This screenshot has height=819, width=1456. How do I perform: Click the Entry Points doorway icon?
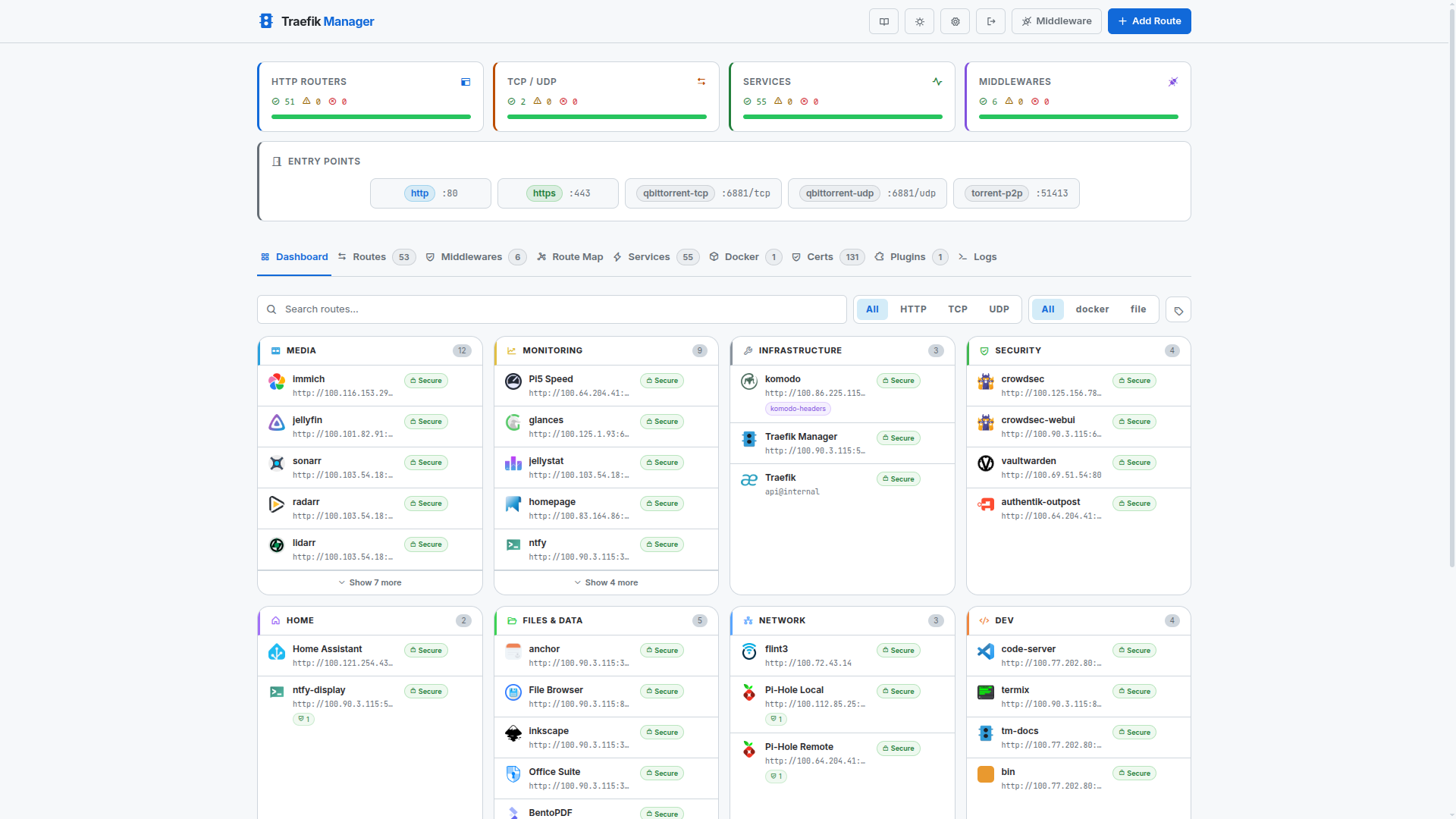point(276,161)
